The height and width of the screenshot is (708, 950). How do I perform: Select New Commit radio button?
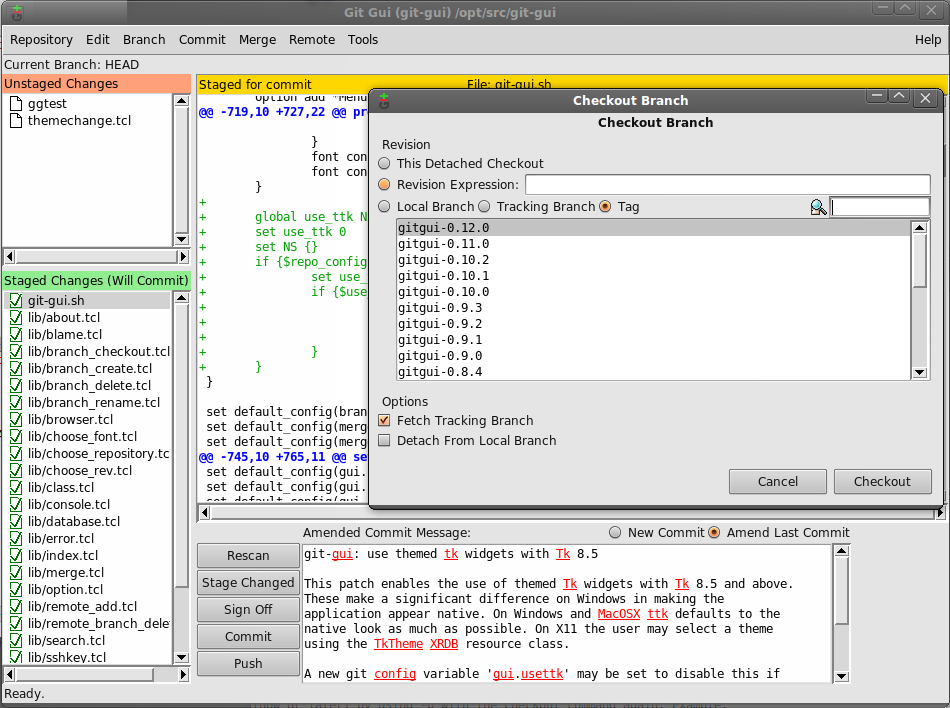(x=615, y=533)
